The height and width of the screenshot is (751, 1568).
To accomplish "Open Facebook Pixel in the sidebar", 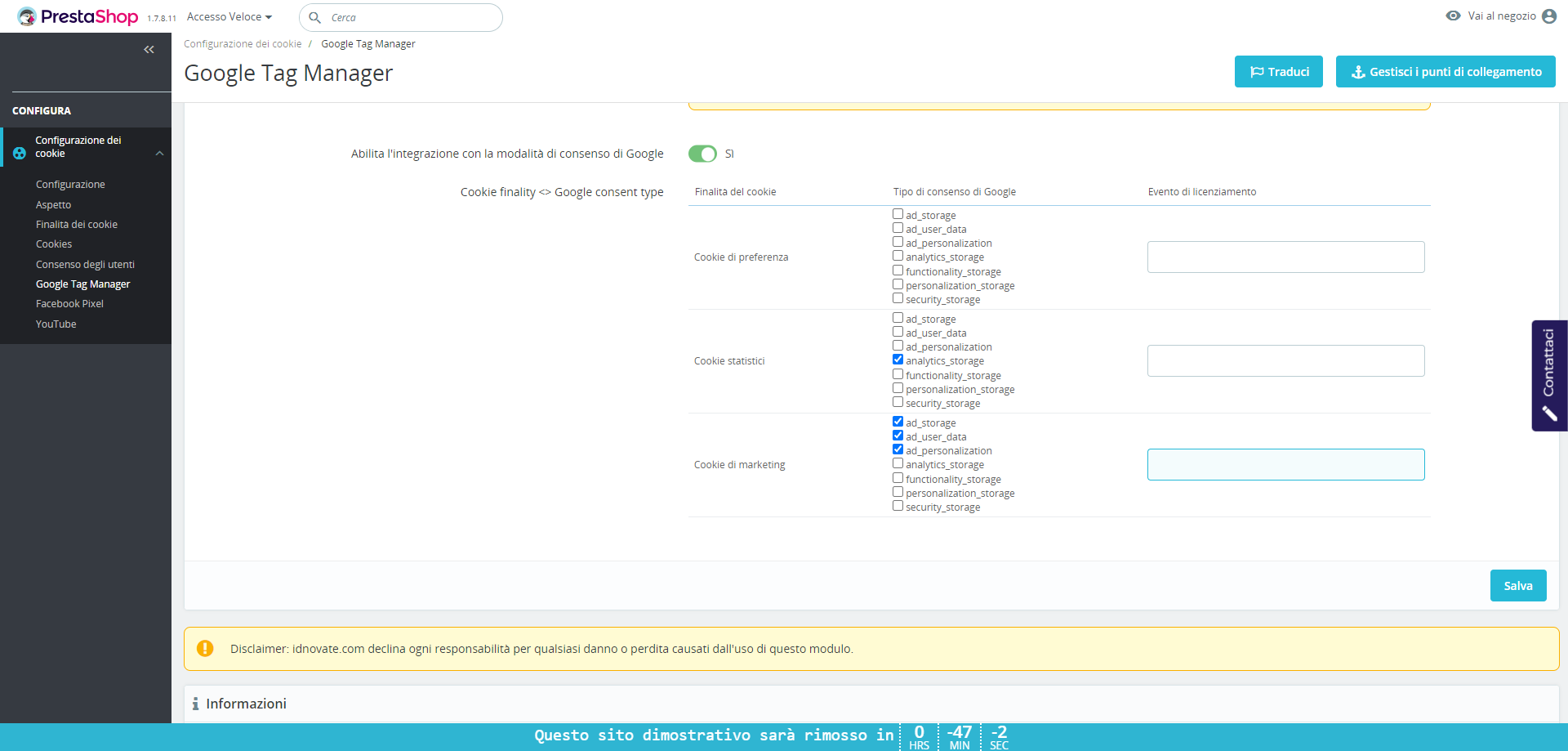I will pos(69,304).
